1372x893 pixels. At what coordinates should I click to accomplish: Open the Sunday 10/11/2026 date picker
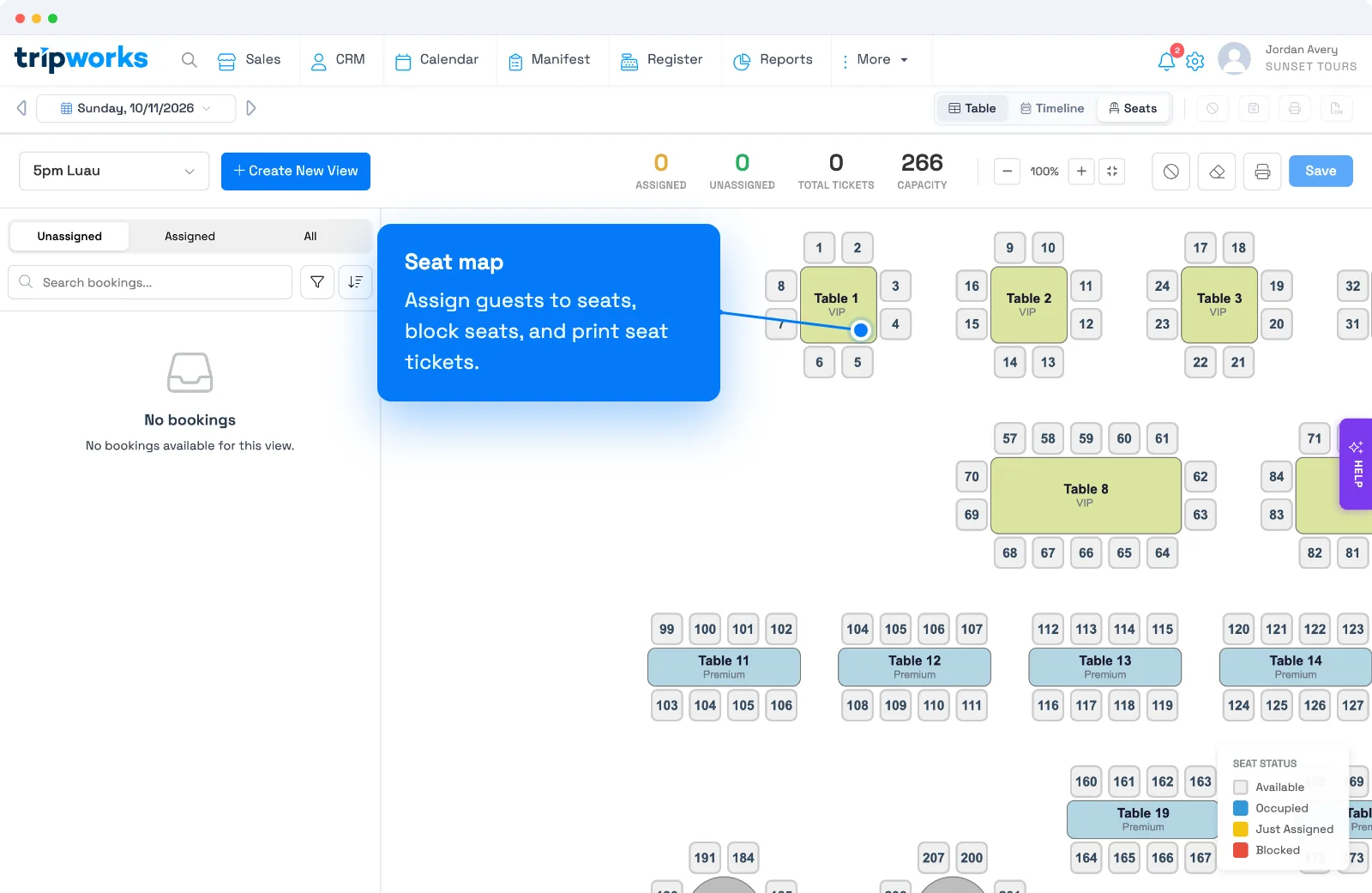point(136,108)
